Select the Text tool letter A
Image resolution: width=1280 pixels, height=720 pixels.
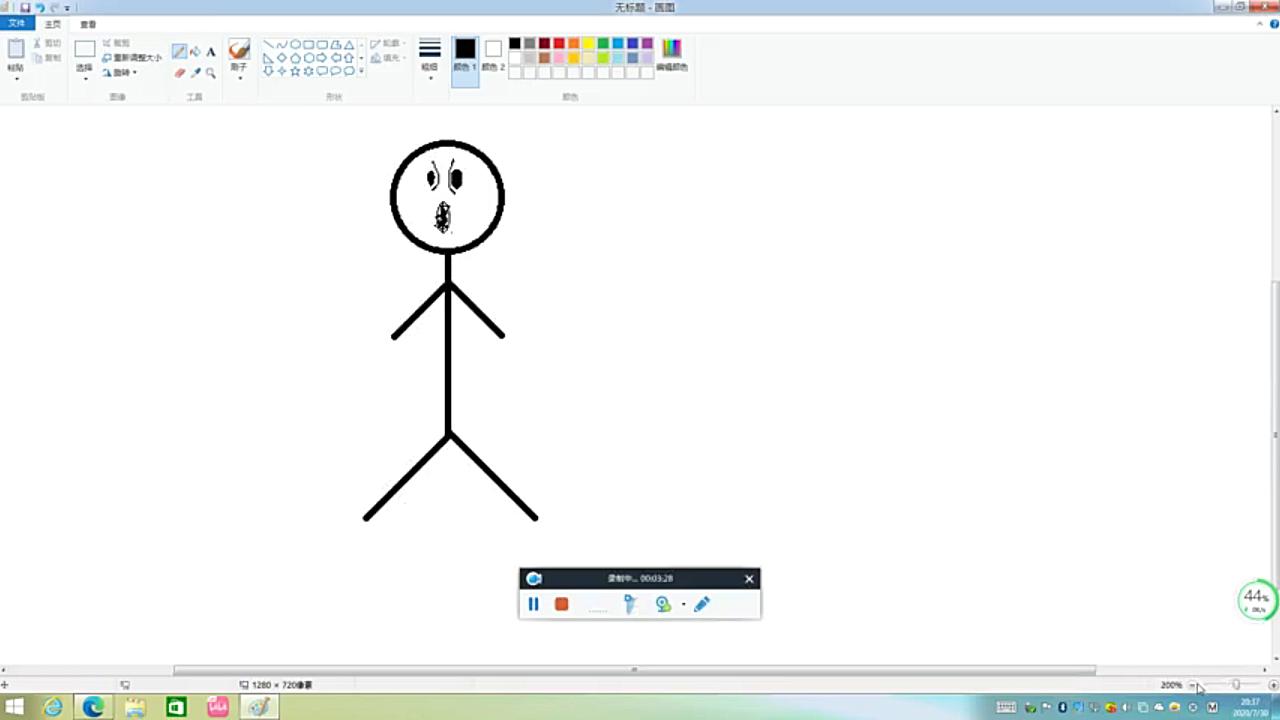pyautogui.click(x=211, y=52)
